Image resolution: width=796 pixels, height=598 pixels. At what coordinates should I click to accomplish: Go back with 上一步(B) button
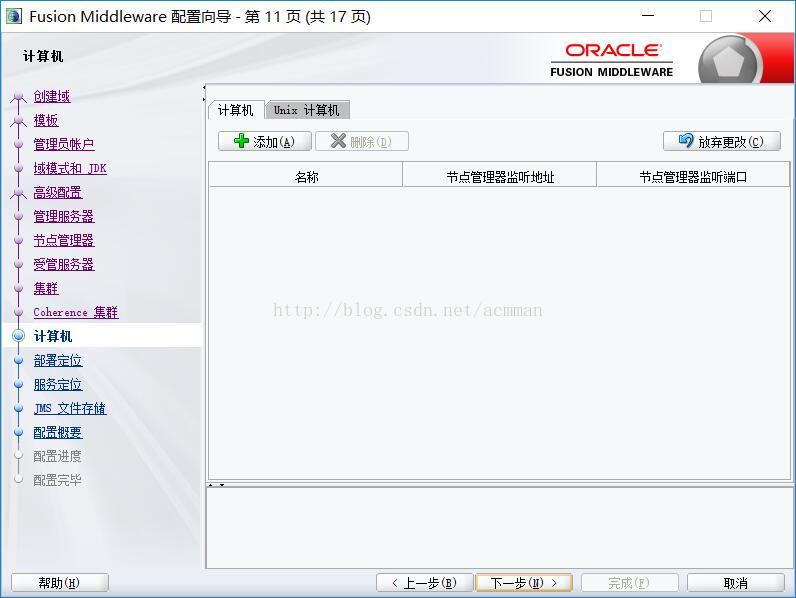click(424, 583)
